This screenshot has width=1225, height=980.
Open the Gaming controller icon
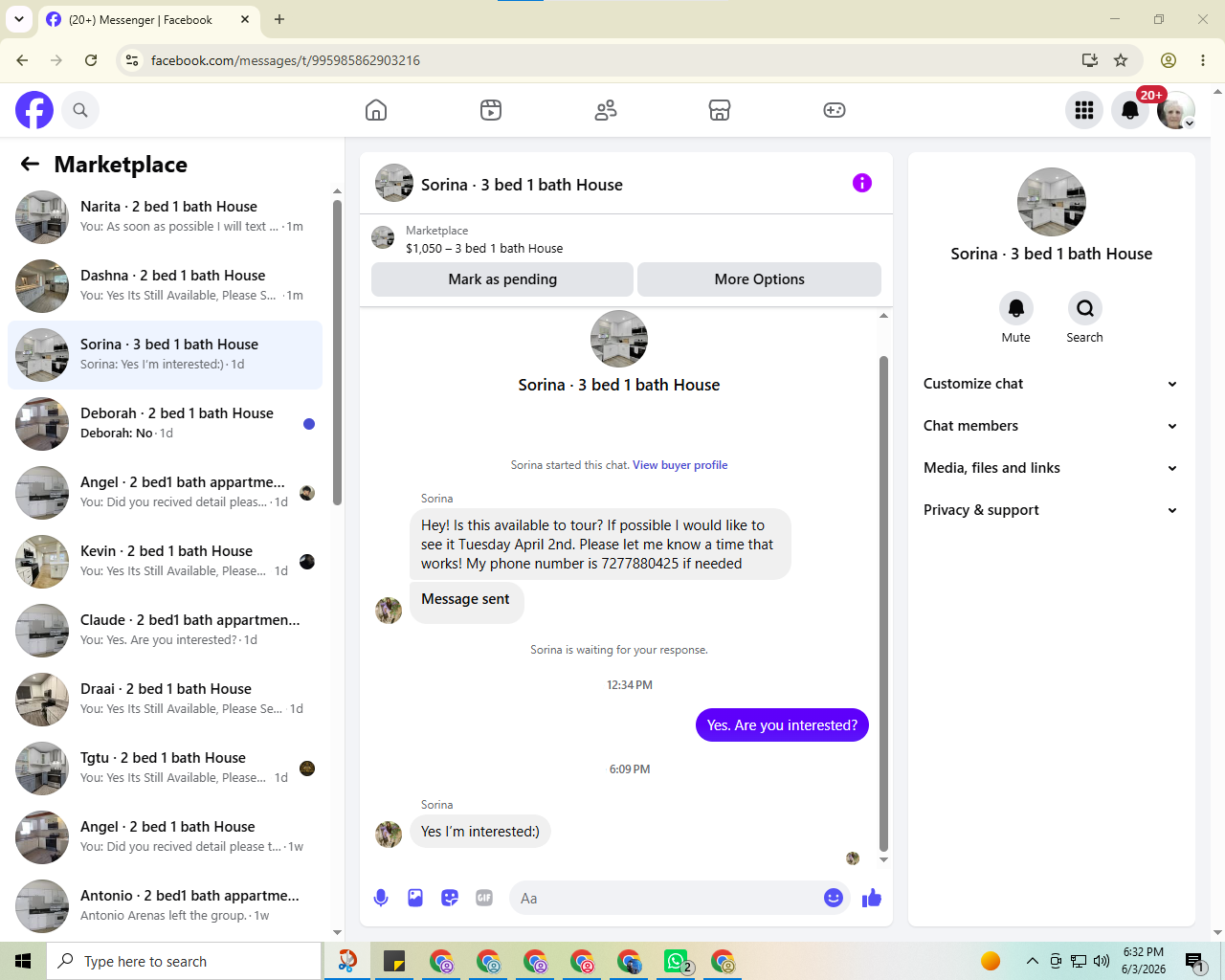click(835, 110)
